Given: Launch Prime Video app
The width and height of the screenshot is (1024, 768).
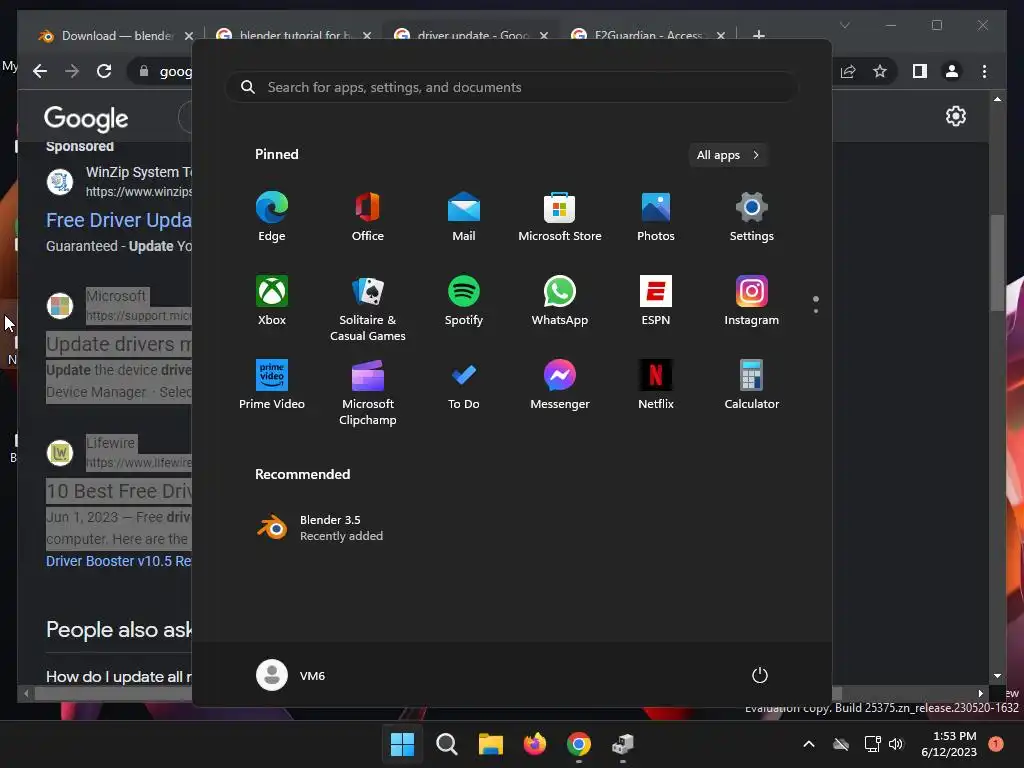Looking at the screenshot, I should [272, 385].
